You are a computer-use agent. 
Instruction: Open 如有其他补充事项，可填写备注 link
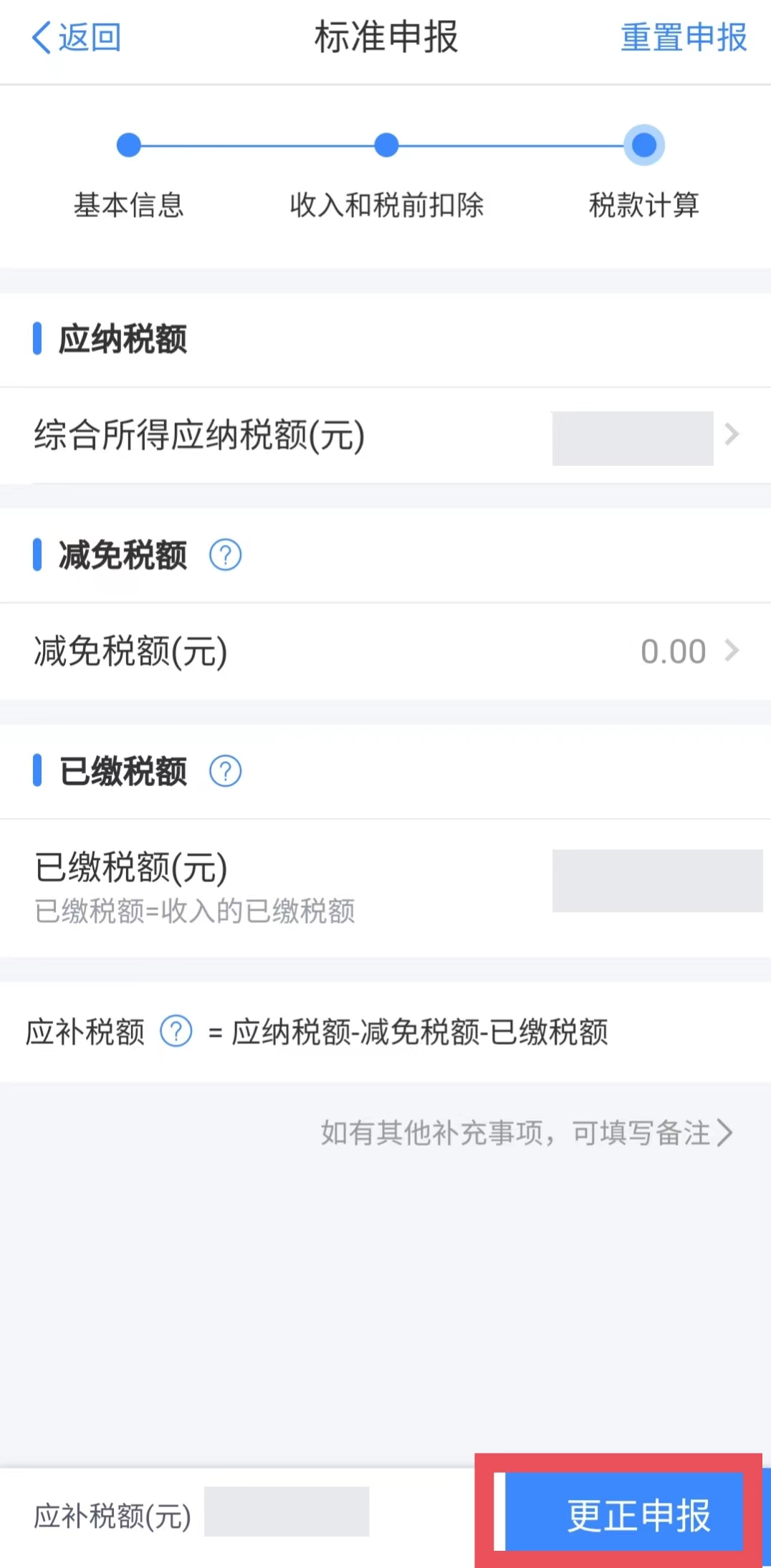[516, 1133]
